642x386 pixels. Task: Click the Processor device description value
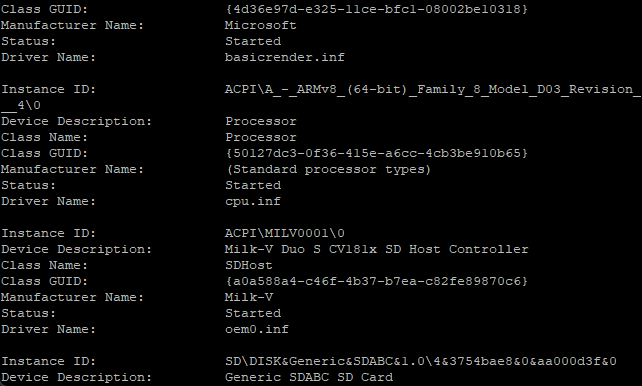260,122
